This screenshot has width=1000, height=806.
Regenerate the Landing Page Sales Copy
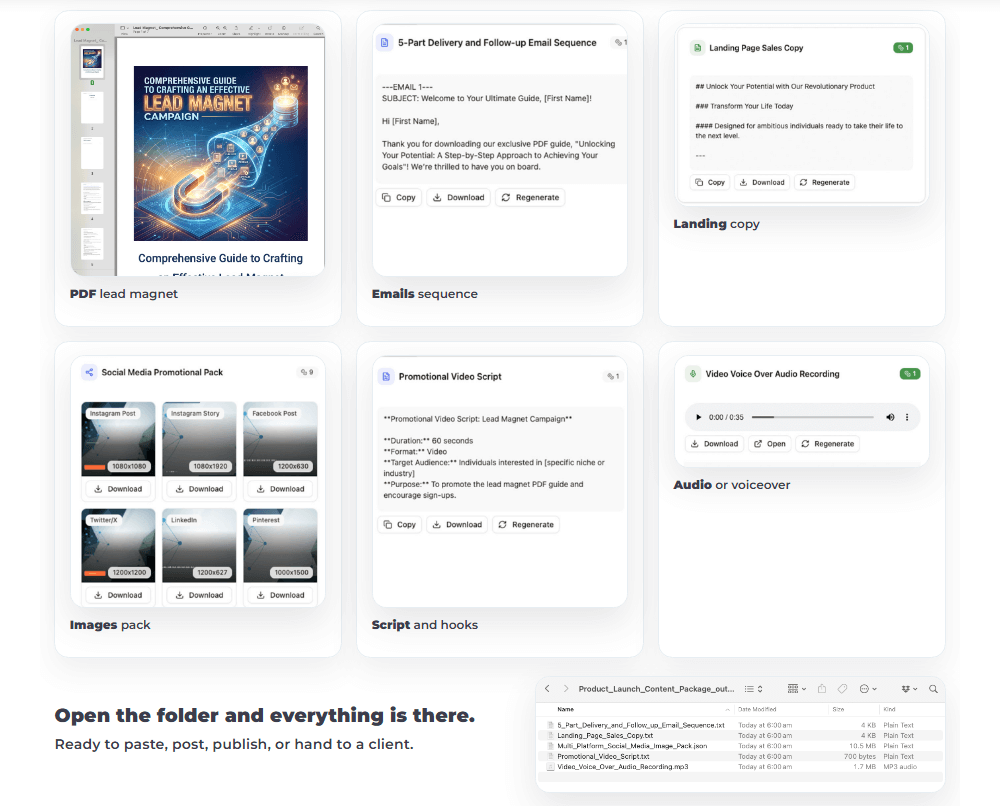pos(823,183)
